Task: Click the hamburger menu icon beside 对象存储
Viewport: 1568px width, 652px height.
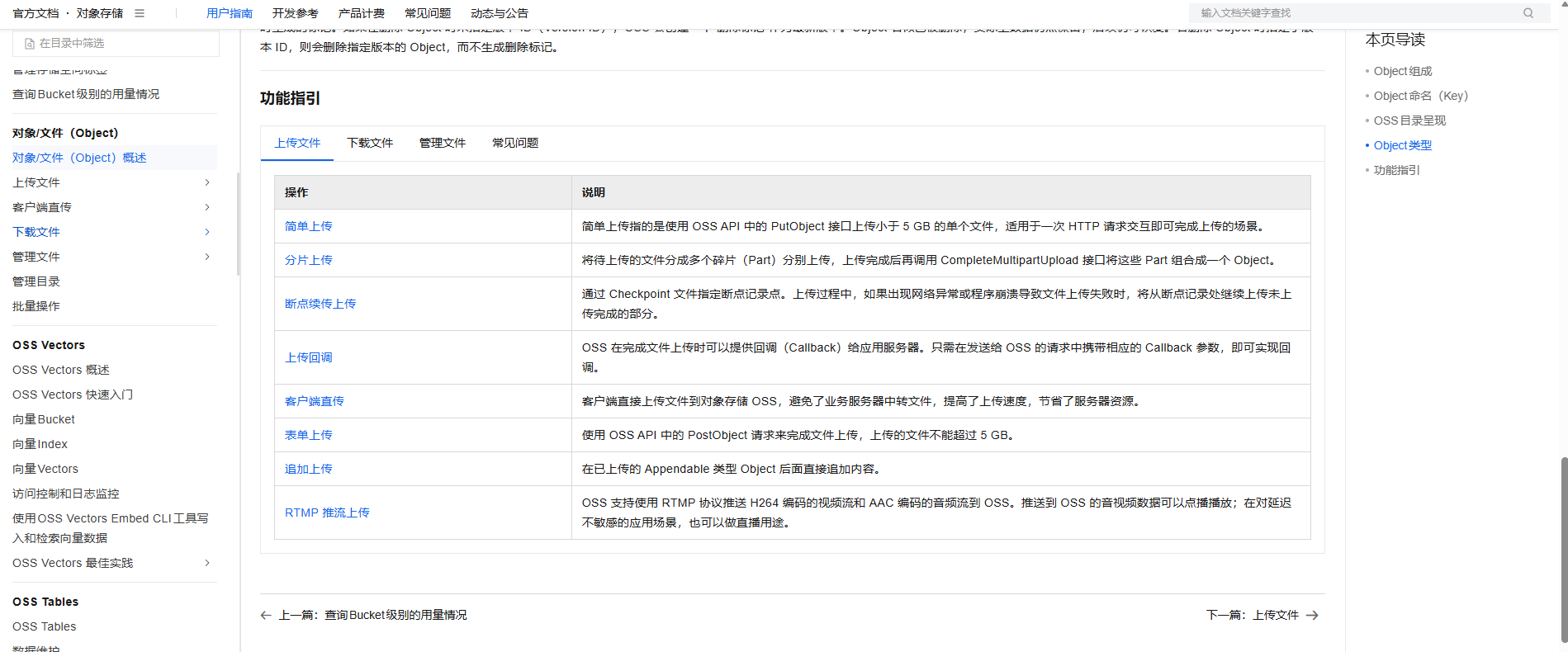Action: [x=140, y=13]
